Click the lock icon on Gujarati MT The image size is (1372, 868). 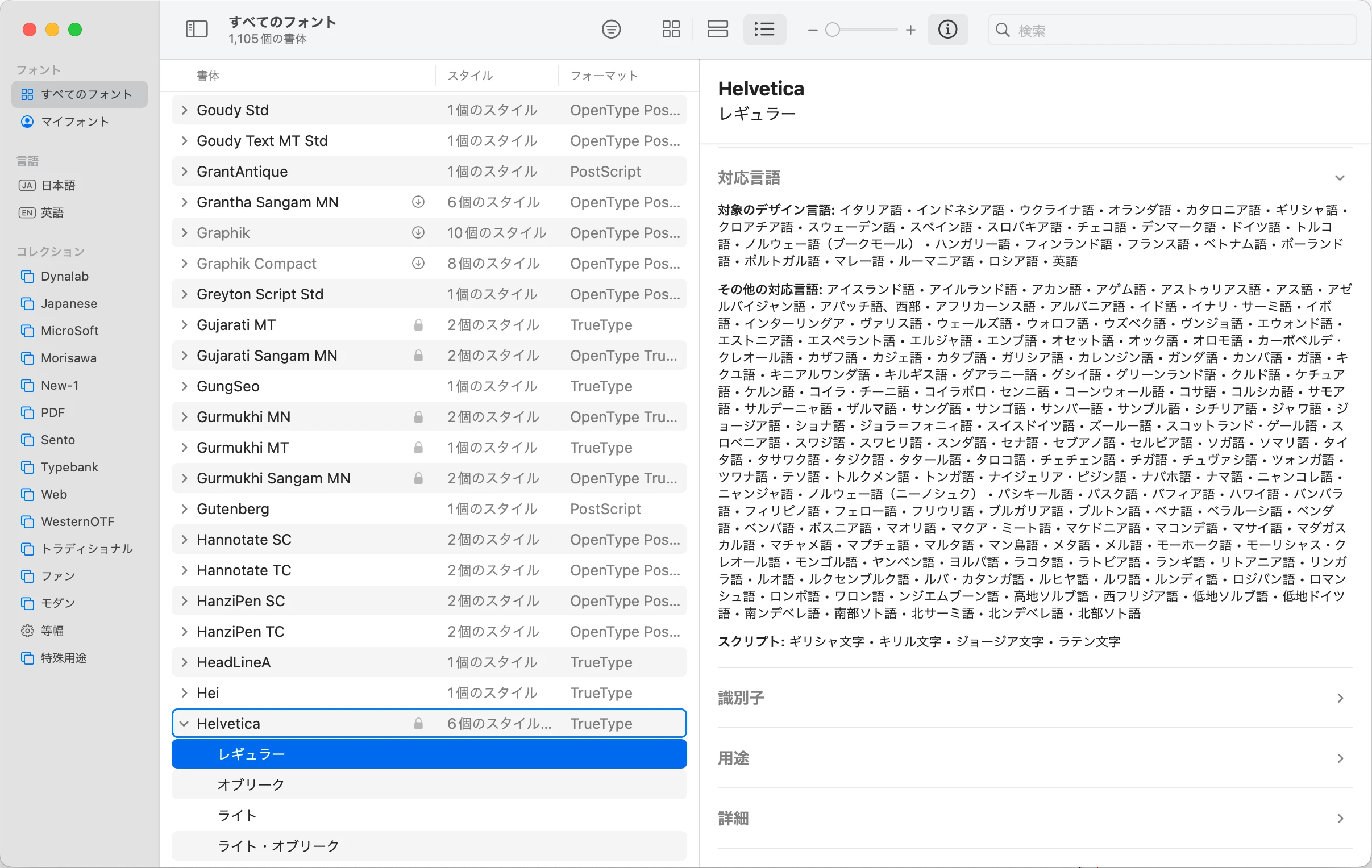coord(418,324)
